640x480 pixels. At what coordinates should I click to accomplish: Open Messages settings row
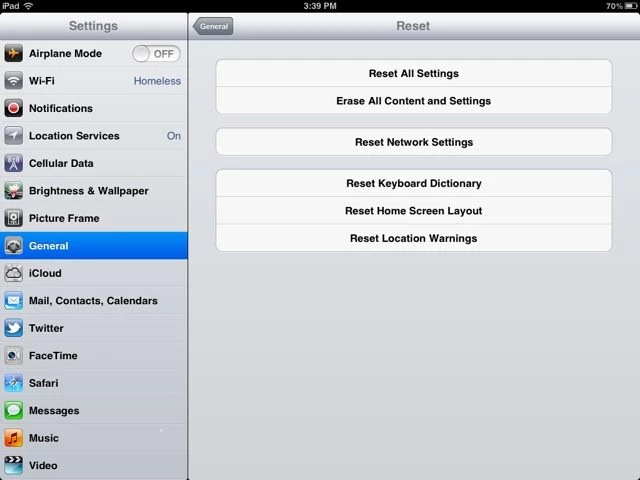pos(94,410)
